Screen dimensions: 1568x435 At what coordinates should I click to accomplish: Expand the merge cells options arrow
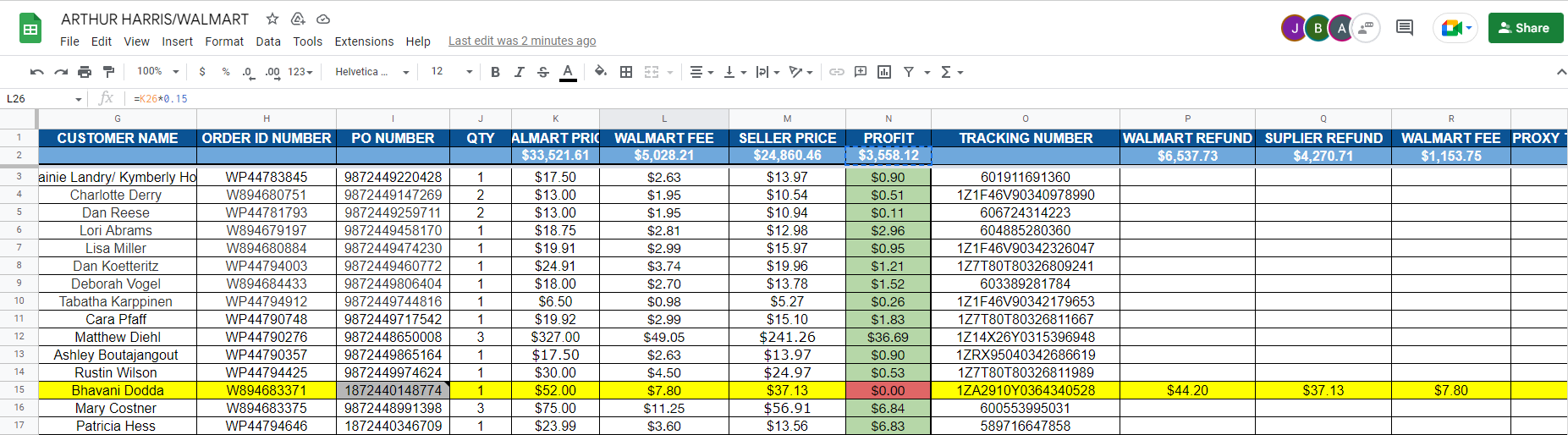[670, 72]
